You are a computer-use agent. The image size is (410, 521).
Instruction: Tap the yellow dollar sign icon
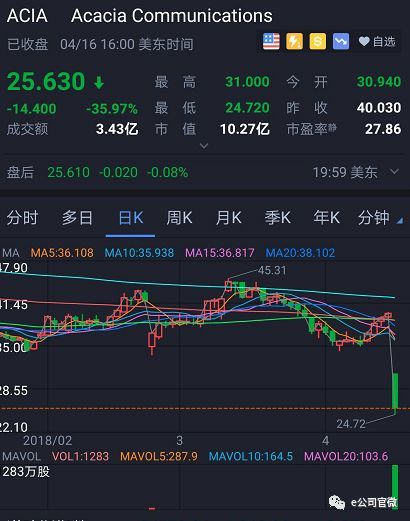317,42
